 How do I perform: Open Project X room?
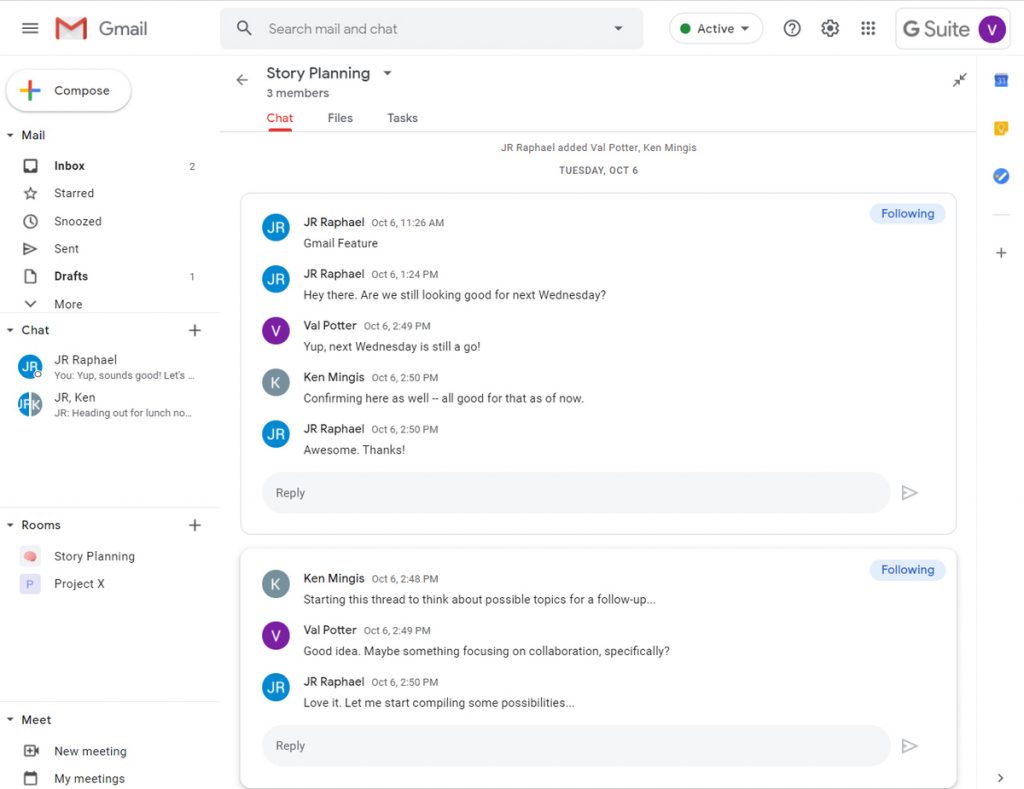pyautogui.click(x=79, y=583)
